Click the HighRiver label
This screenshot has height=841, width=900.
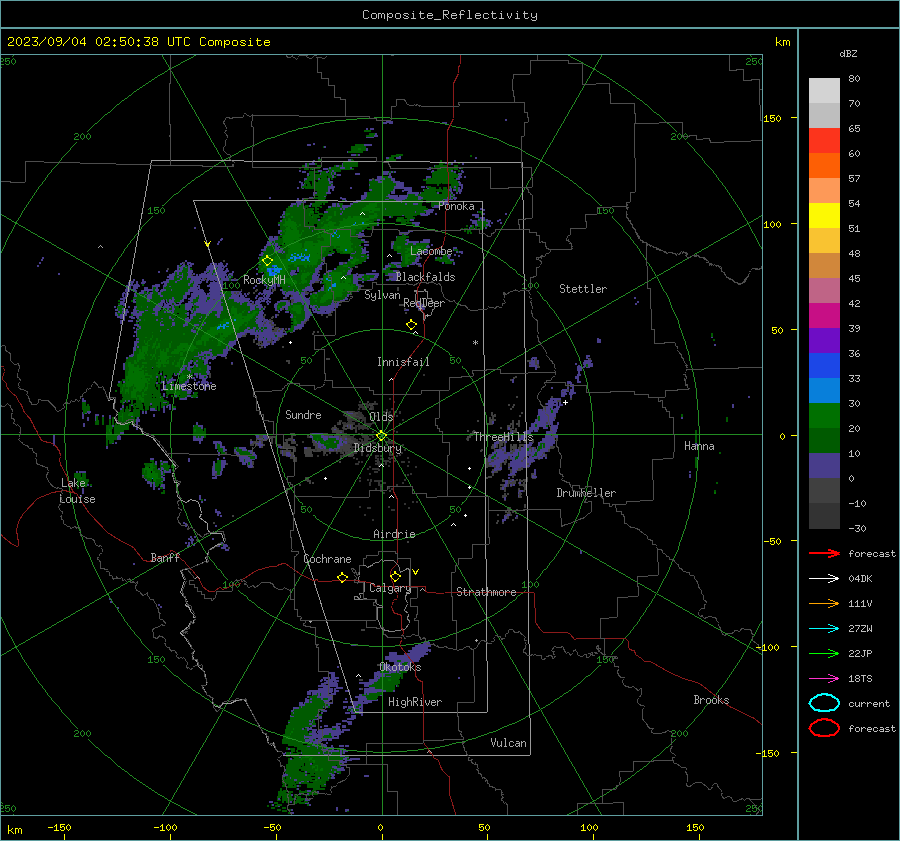click(x=415, y=702)
